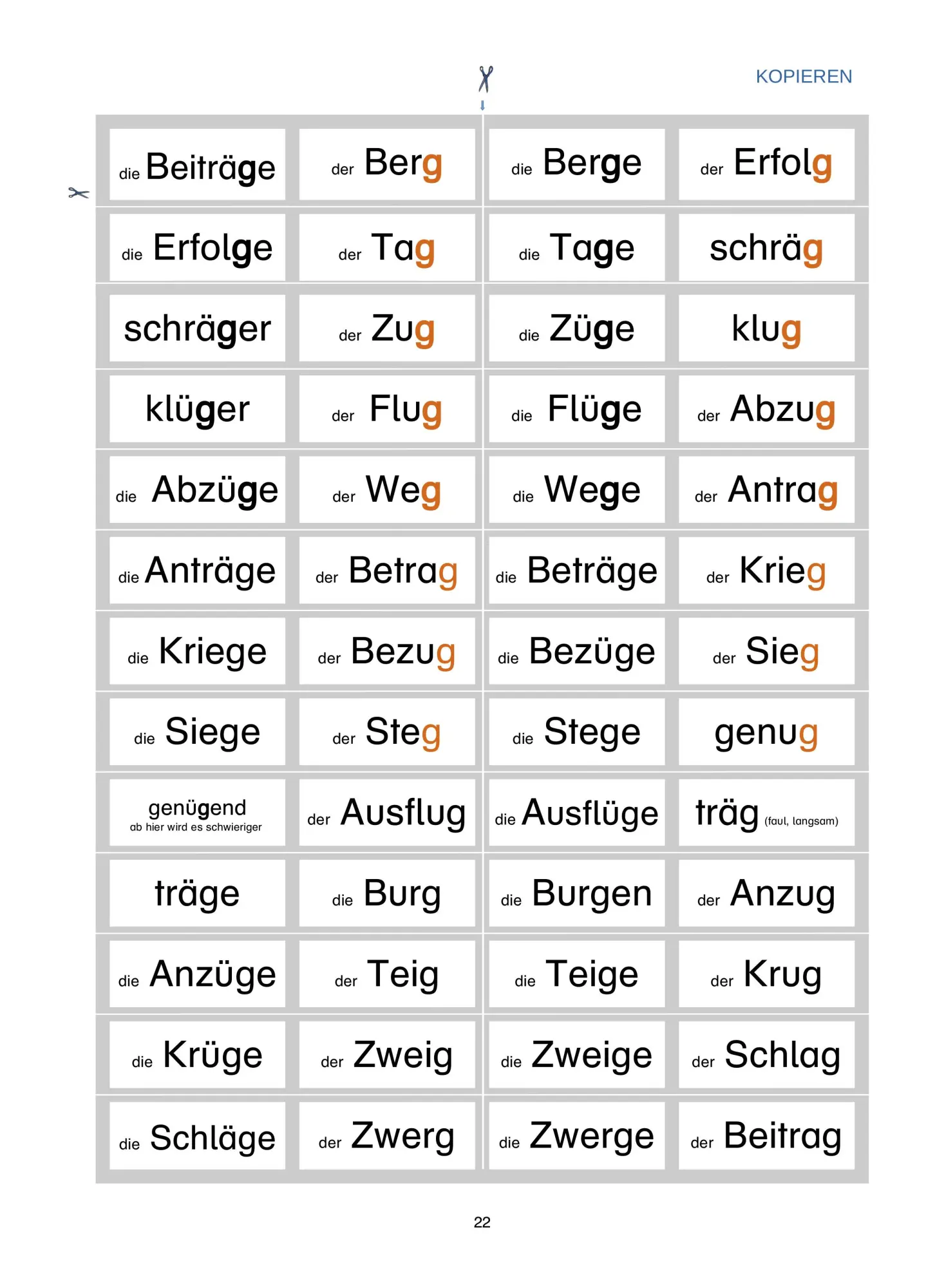
Task: Click the scissors icon on the left margin
Action: pyautogui.click(x=79, y=193)
